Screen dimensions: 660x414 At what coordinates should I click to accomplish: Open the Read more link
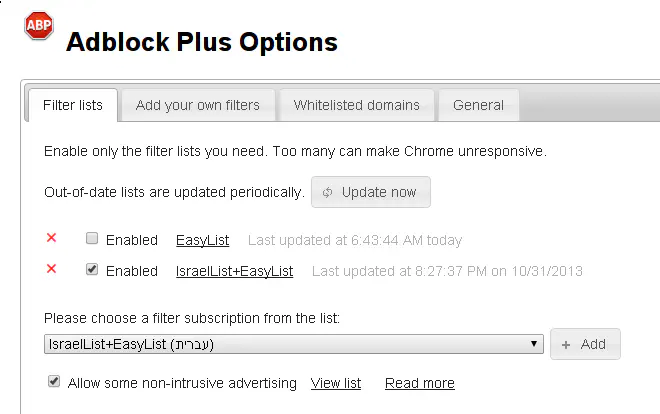[419, 383]
